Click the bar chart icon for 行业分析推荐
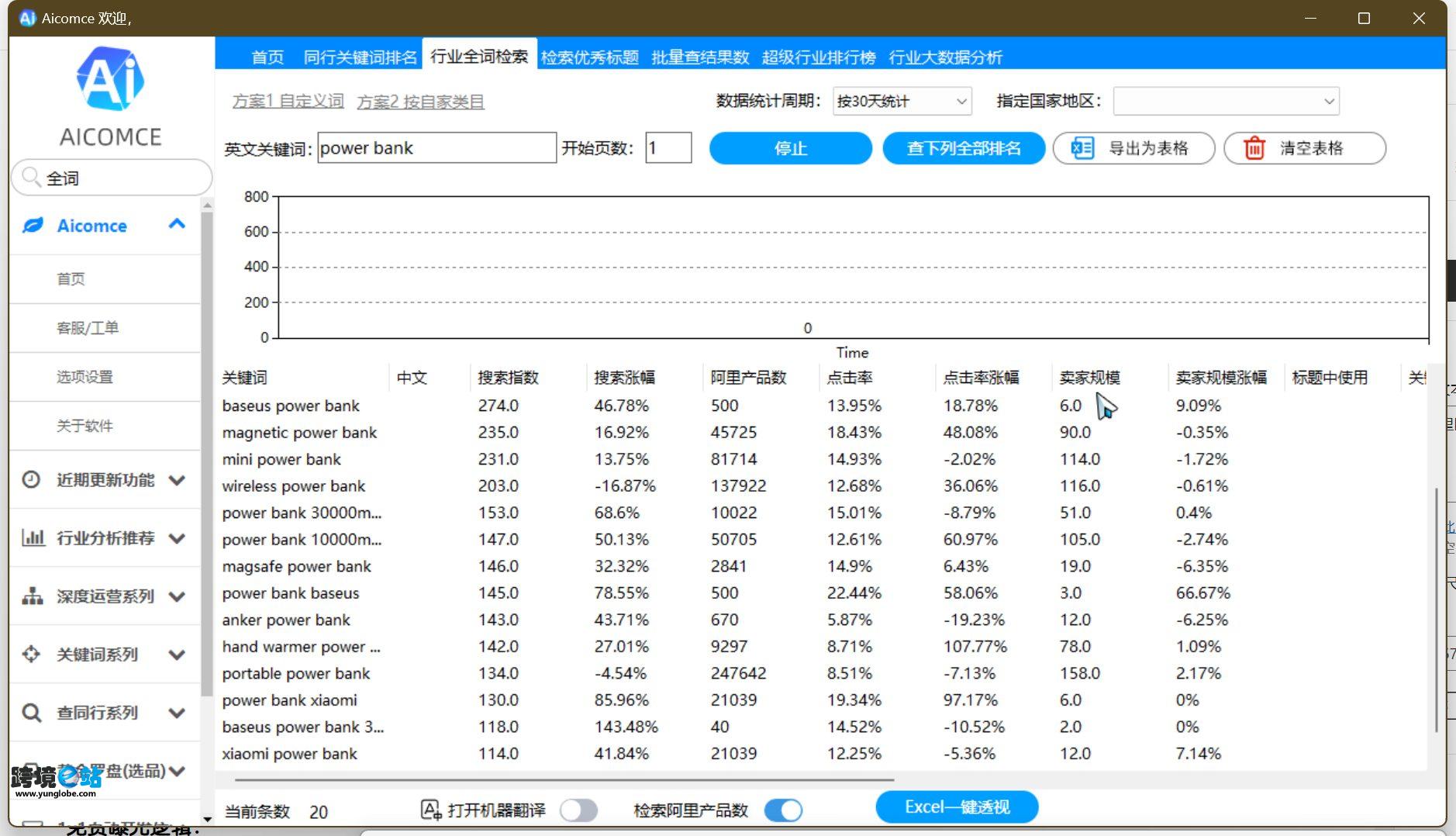The width and height of the screenshot is (1456, 836). [33, 537]
